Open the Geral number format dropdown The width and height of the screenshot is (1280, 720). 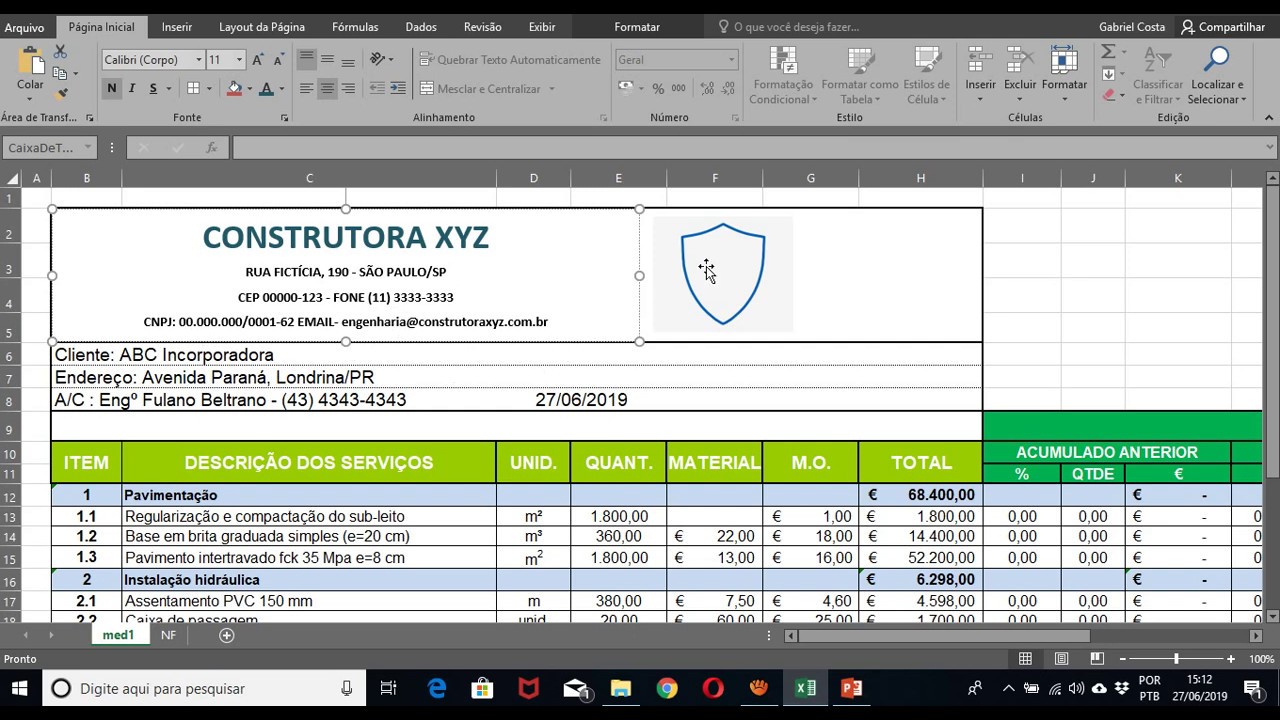click(731, 60)
